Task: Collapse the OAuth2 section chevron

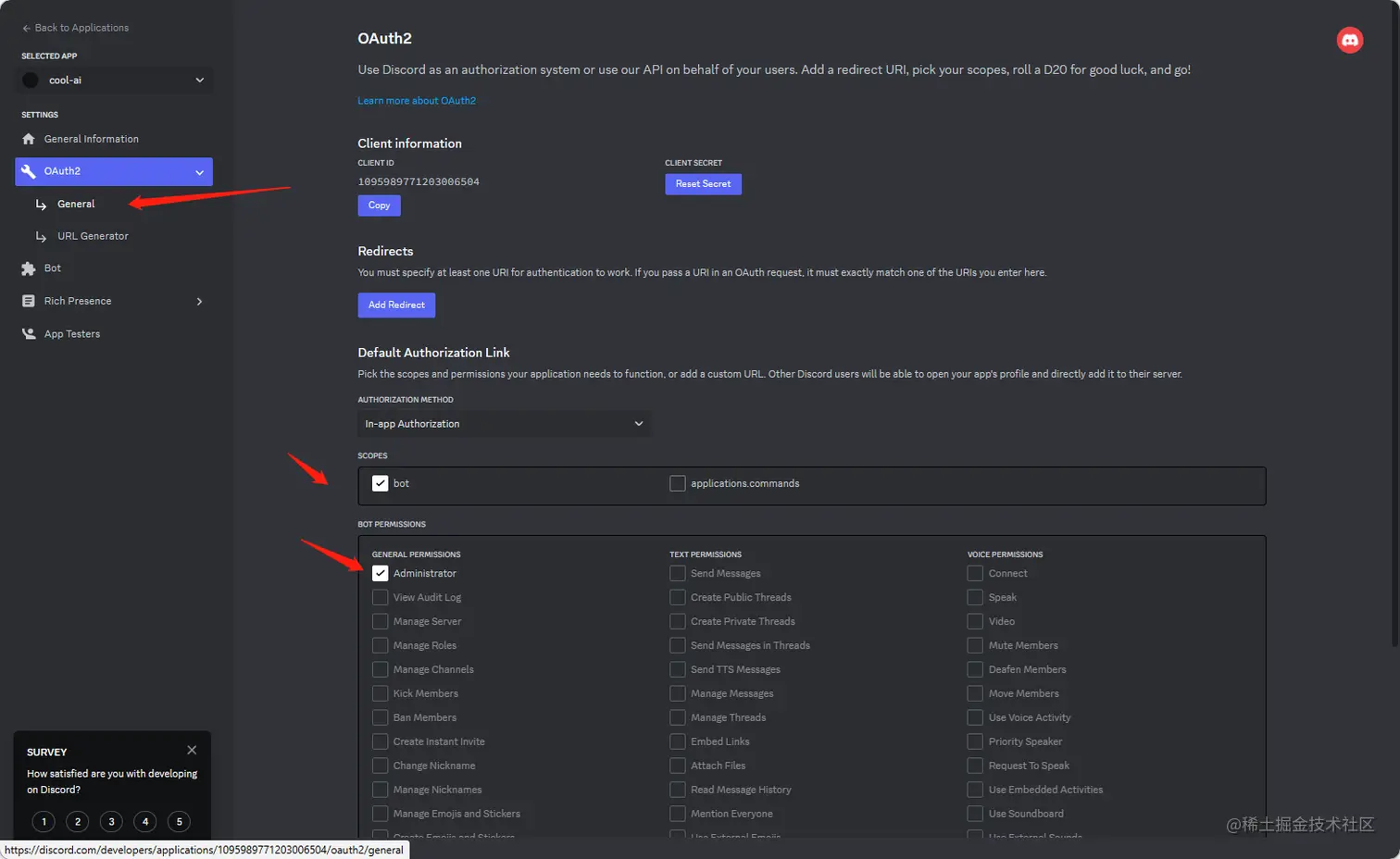Action: (199, 172)
